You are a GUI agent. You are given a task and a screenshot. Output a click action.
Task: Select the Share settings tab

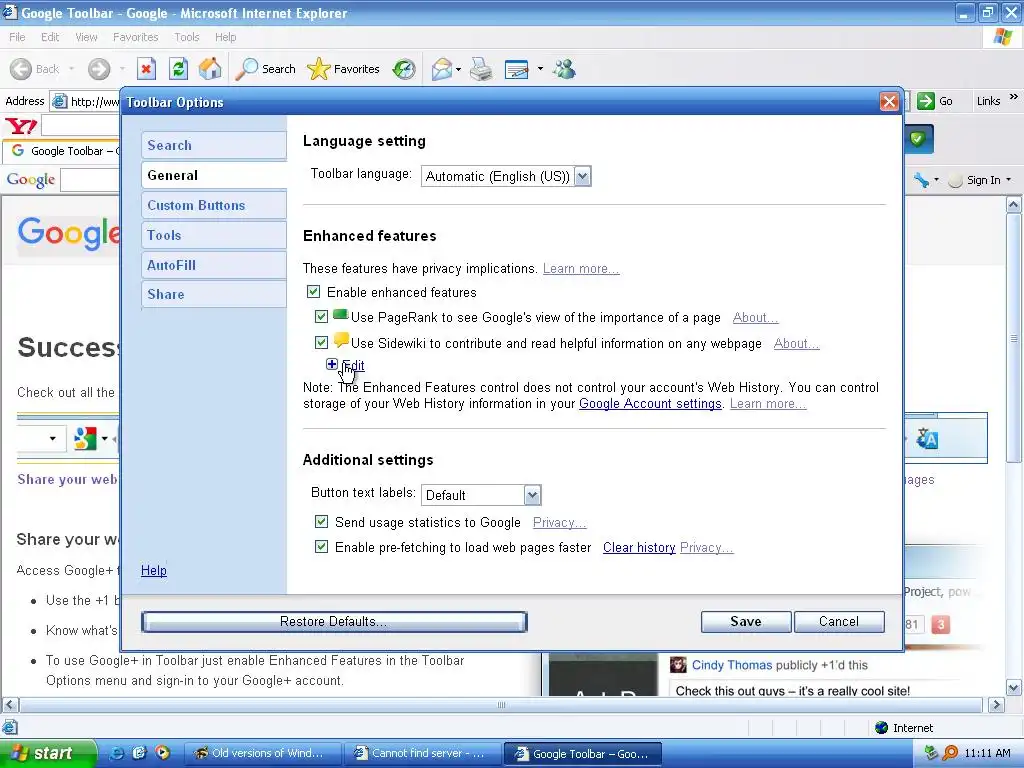point(214,294)
